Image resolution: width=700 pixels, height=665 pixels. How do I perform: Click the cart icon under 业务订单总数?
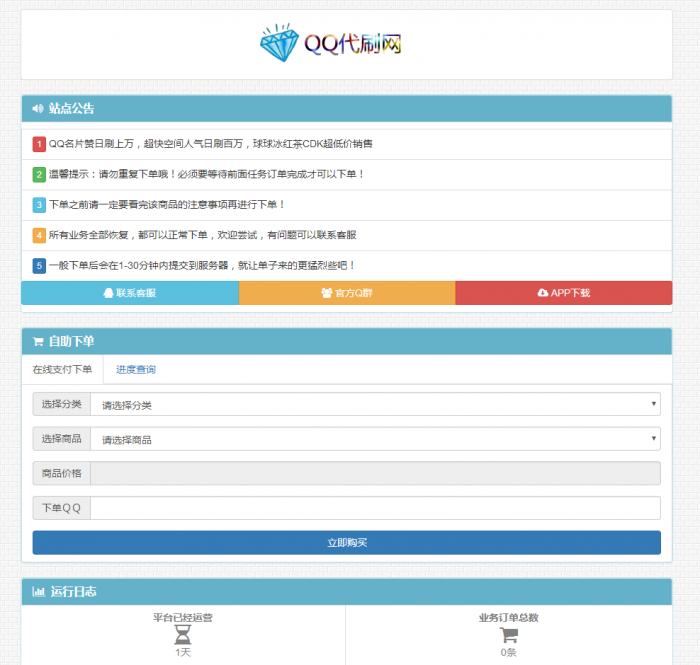tap(509, 634)
